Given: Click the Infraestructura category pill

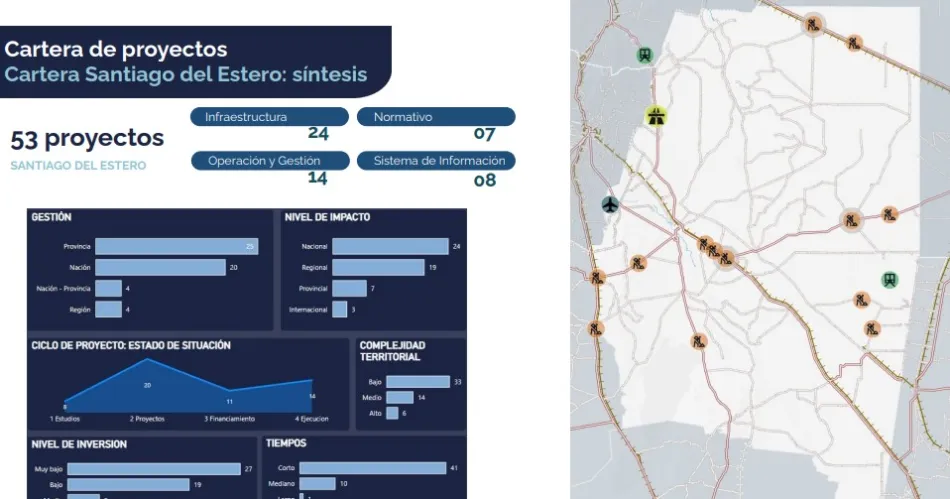Looking at the screenshot, I should pyautogui.click(x=269, y=117).
